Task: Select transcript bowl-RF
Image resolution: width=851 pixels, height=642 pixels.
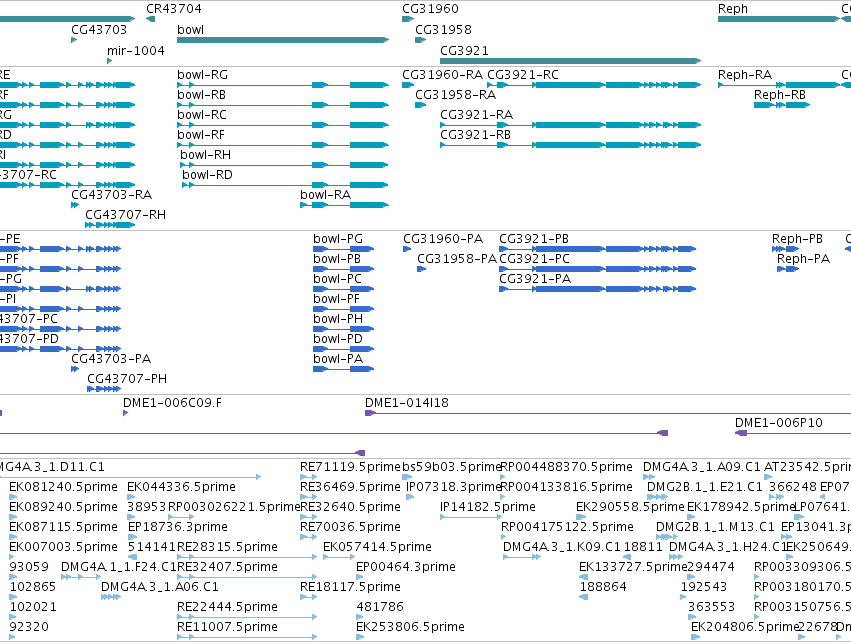Action: pyautogui.click(x=283, y=145)
